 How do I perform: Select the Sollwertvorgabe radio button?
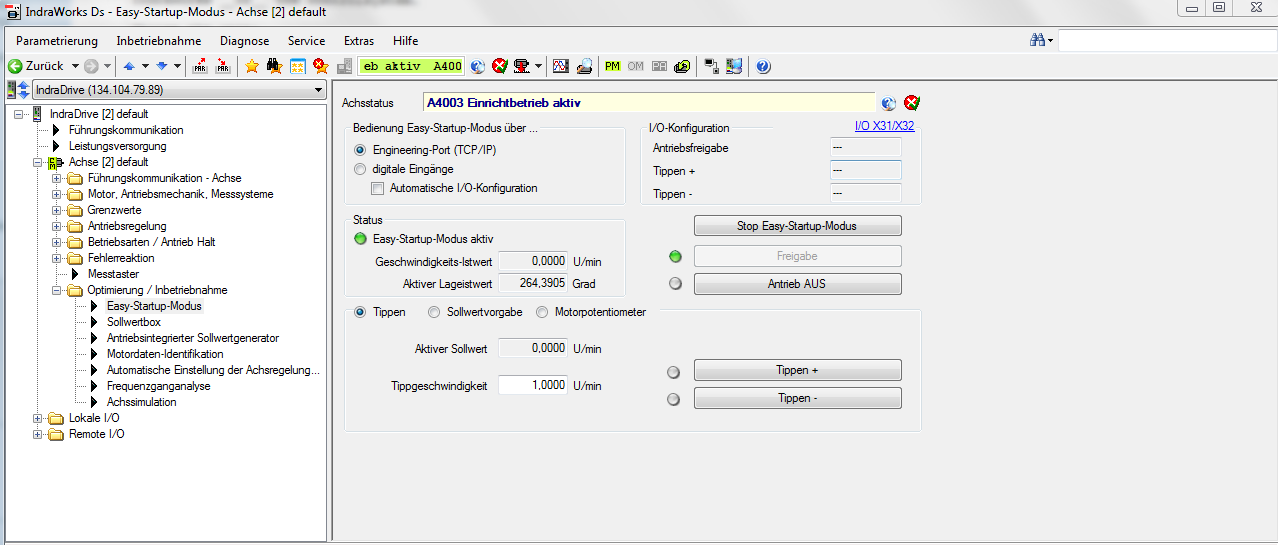434,312
